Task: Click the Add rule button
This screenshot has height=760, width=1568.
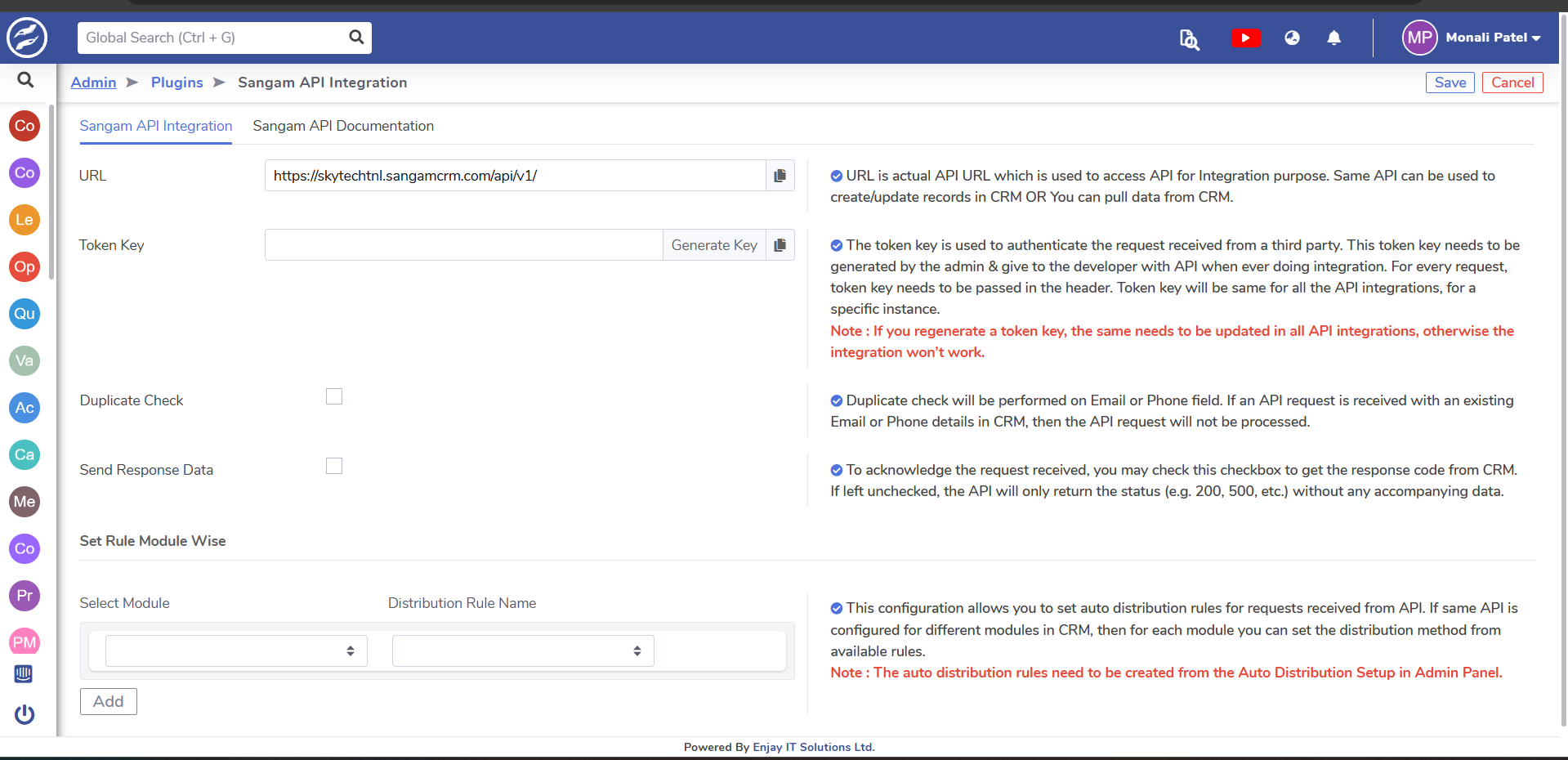Action: tap(109, 702)
